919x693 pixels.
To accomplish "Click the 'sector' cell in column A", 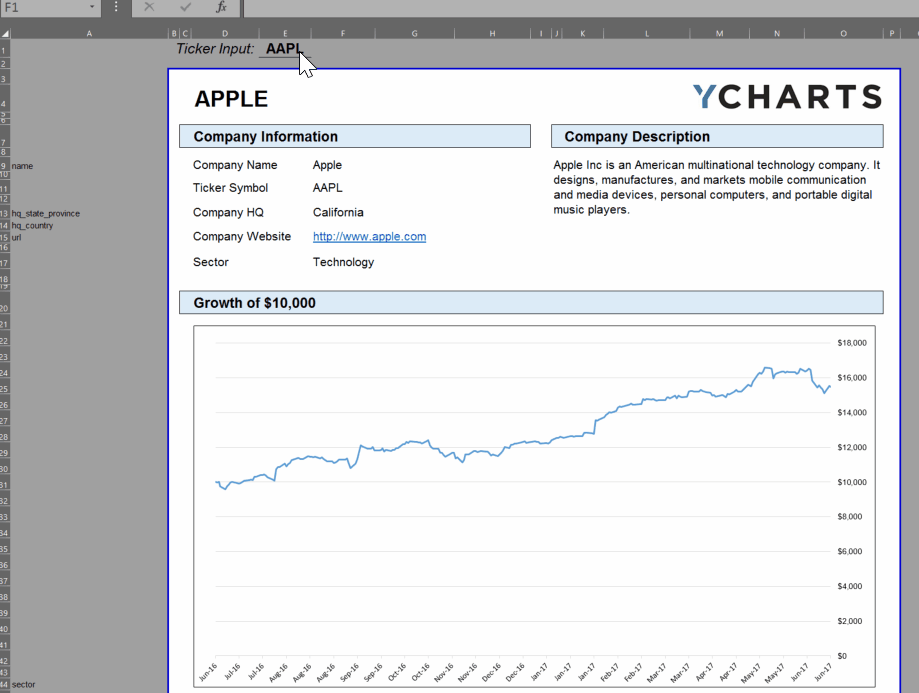I will (23, 684).
